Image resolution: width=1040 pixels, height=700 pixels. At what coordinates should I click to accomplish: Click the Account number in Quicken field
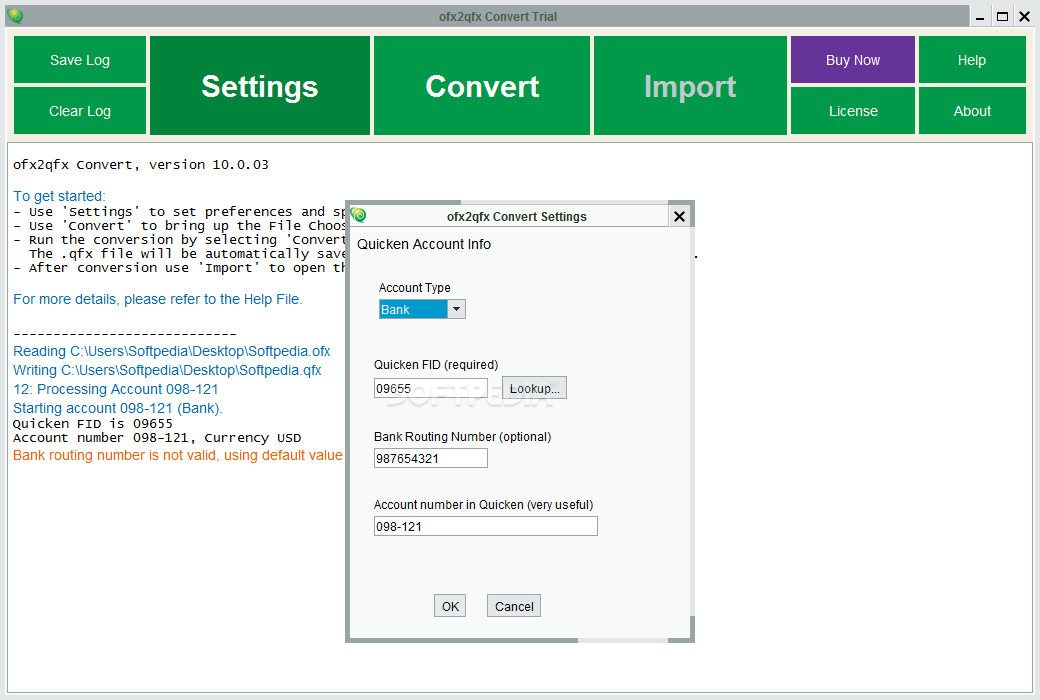[486, 526]
